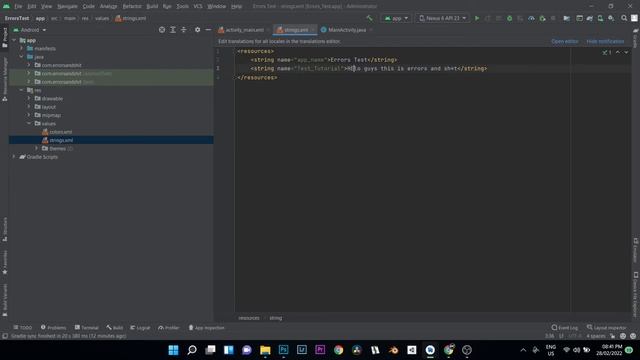
Task: Expand the themes folder
Action: click(36, 149)
